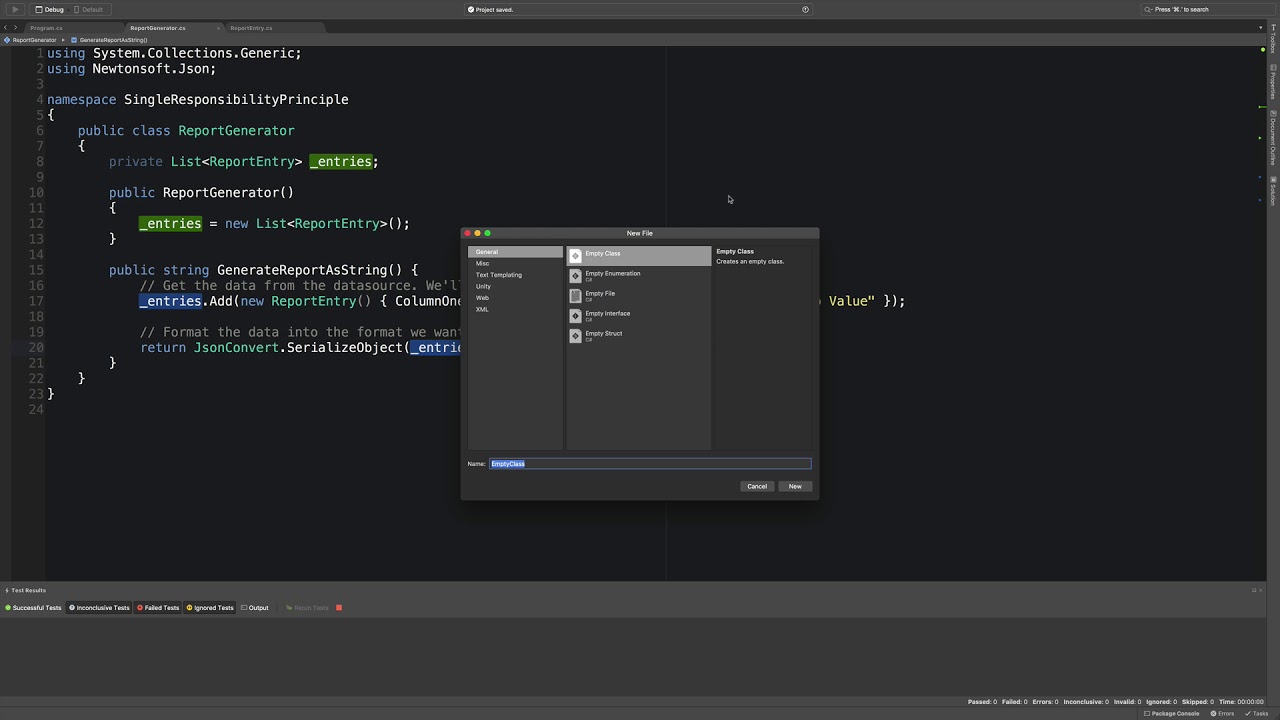This screenshot has width=1280, height=720.
Task: Open the Document Outline side tab
Action: (x=1273, y=138)
